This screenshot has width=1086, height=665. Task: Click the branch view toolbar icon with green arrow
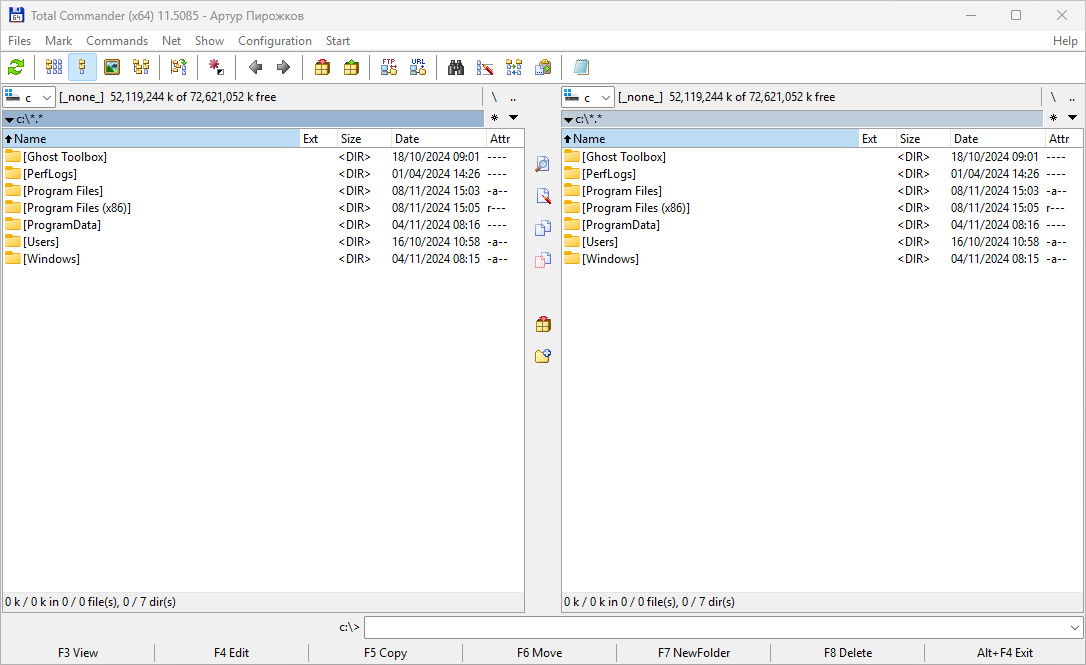tap(178, 67)
